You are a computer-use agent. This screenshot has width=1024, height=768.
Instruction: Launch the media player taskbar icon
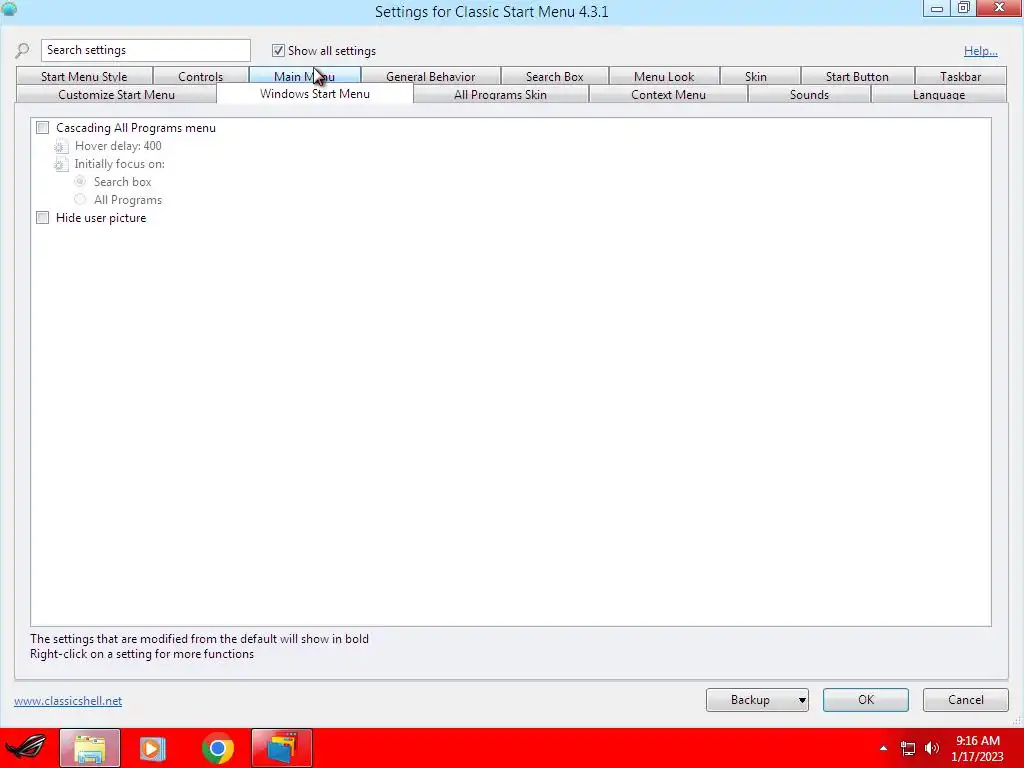pyautogui.click(x=153, y=748)
